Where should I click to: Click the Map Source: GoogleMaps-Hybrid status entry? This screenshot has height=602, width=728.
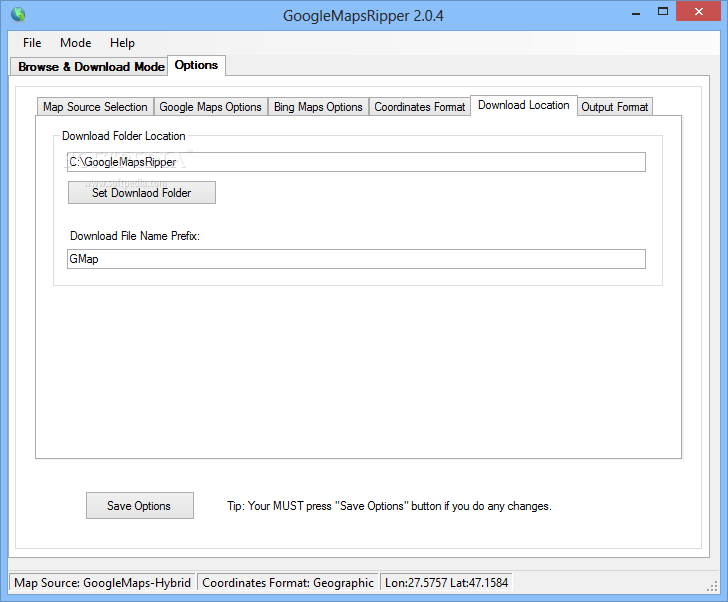click(x=103, y=583)
